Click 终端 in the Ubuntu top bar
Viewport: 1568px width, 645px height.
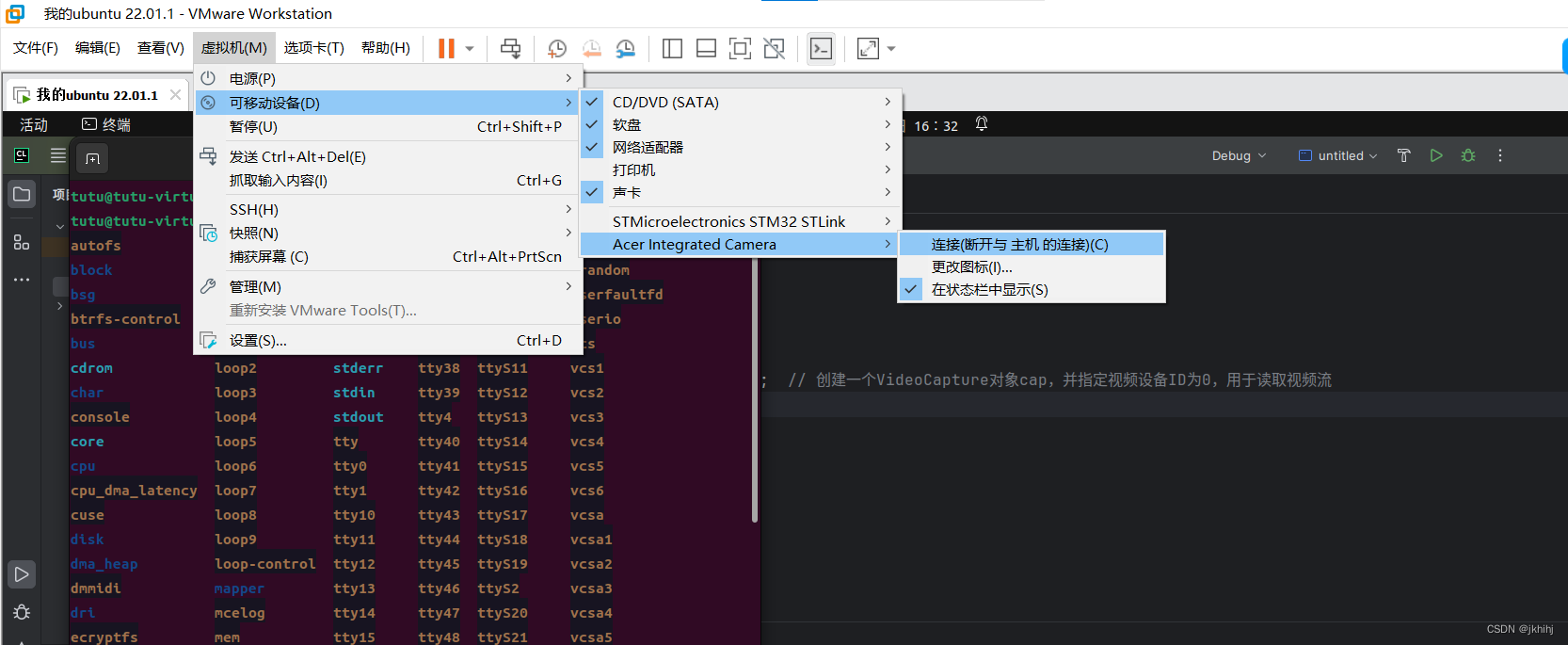click(x=106, y=124)
